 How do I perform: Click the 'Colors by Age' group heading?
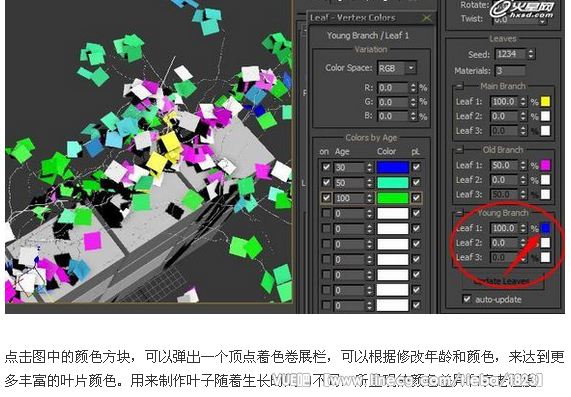(x=371, y=138)
